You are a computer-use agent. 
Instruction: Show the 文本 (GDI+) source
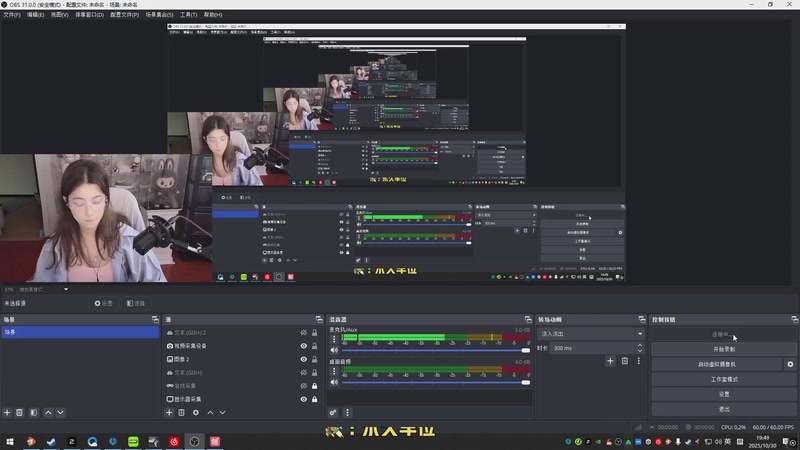pos(304,372)
